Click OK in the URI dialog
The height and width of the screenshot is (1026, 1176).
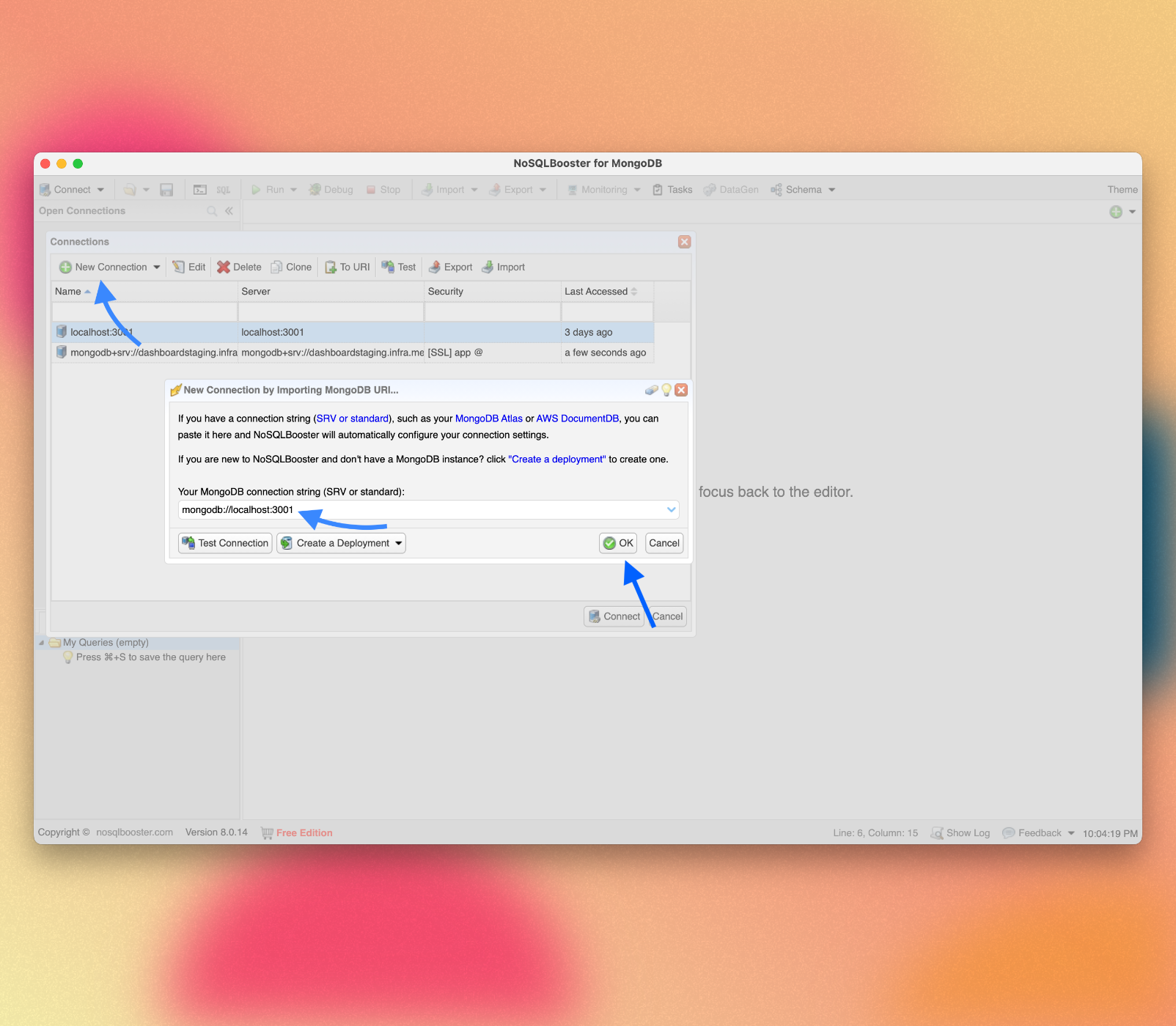point(618,543)
